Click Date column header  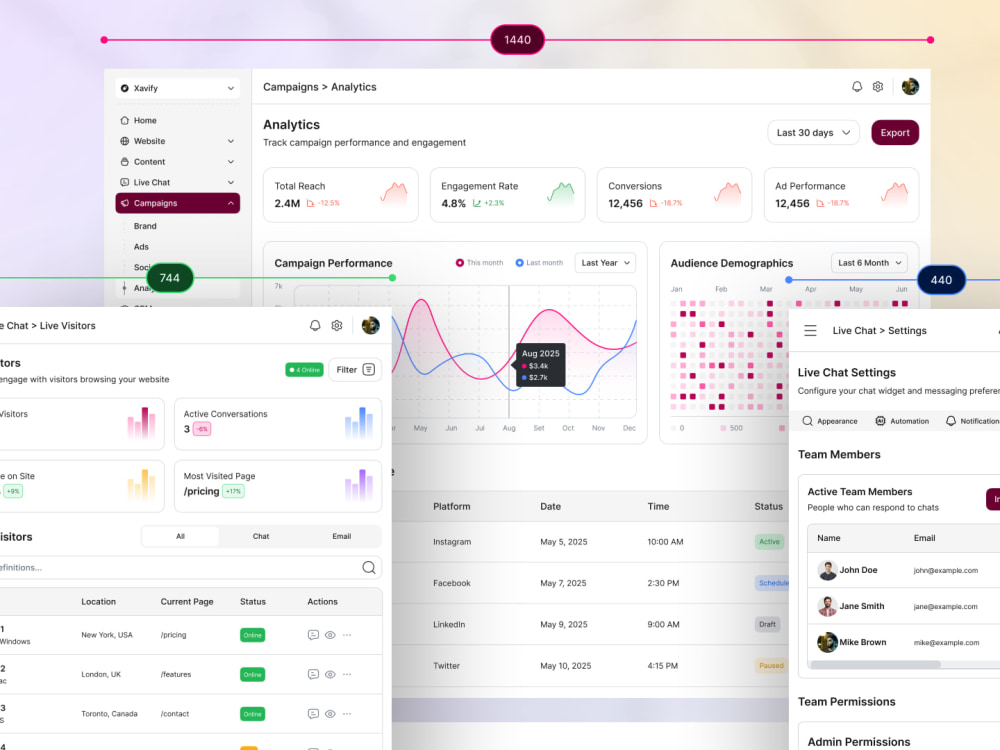(x=550, y=506)
